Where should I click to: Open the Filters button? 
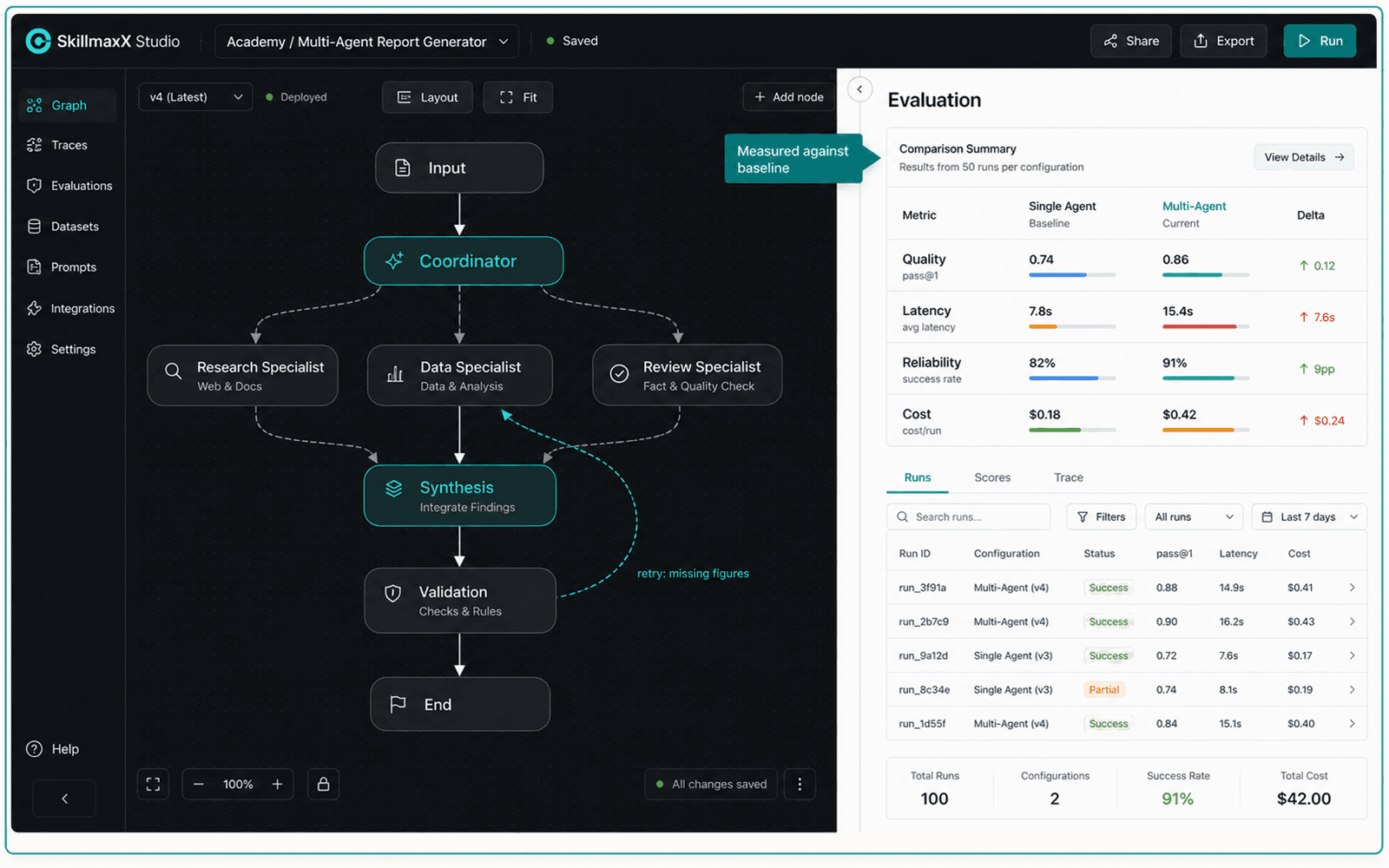click(x=1102, y=517)
